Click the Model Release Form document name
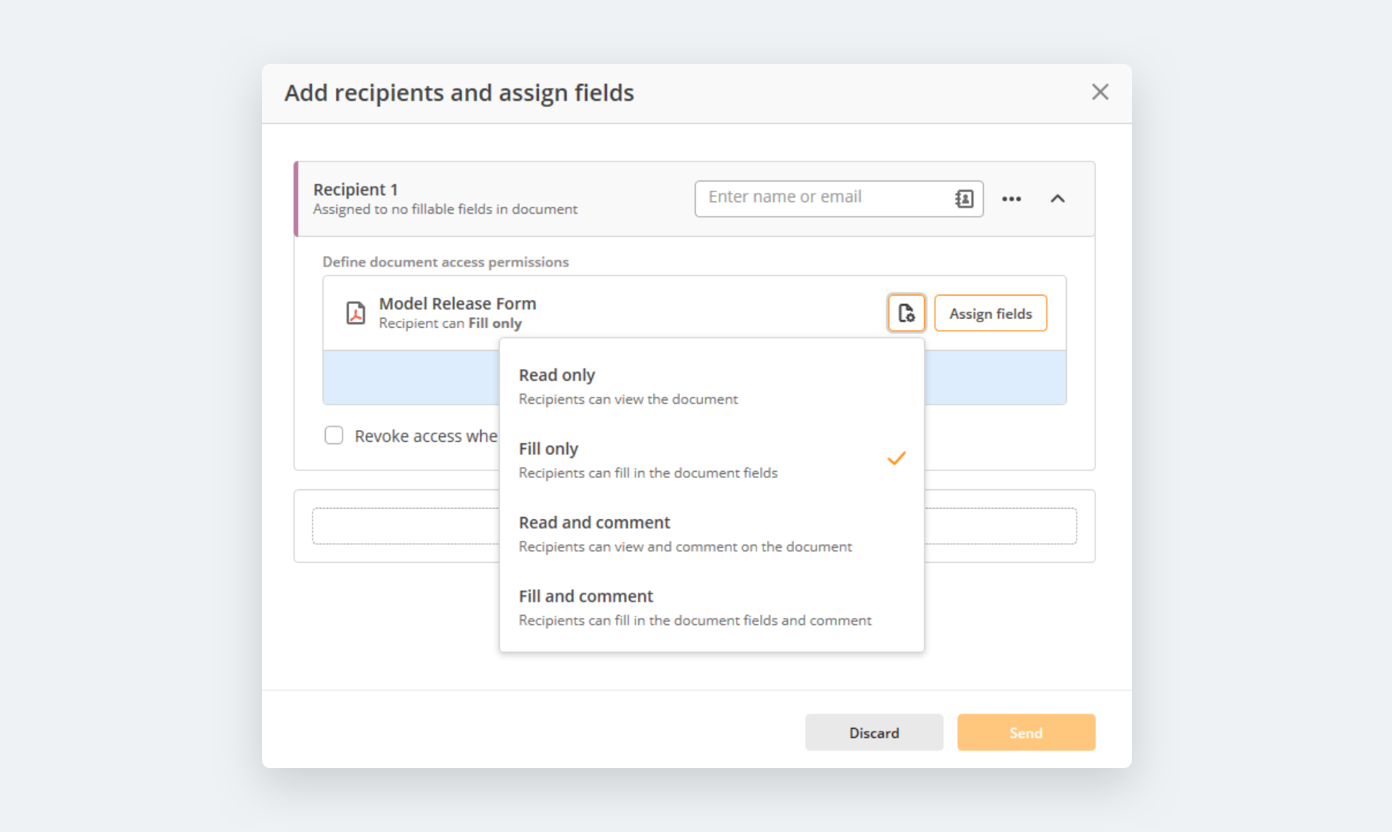The height and width of the screenshot is (832, 1392). [457, 304]
